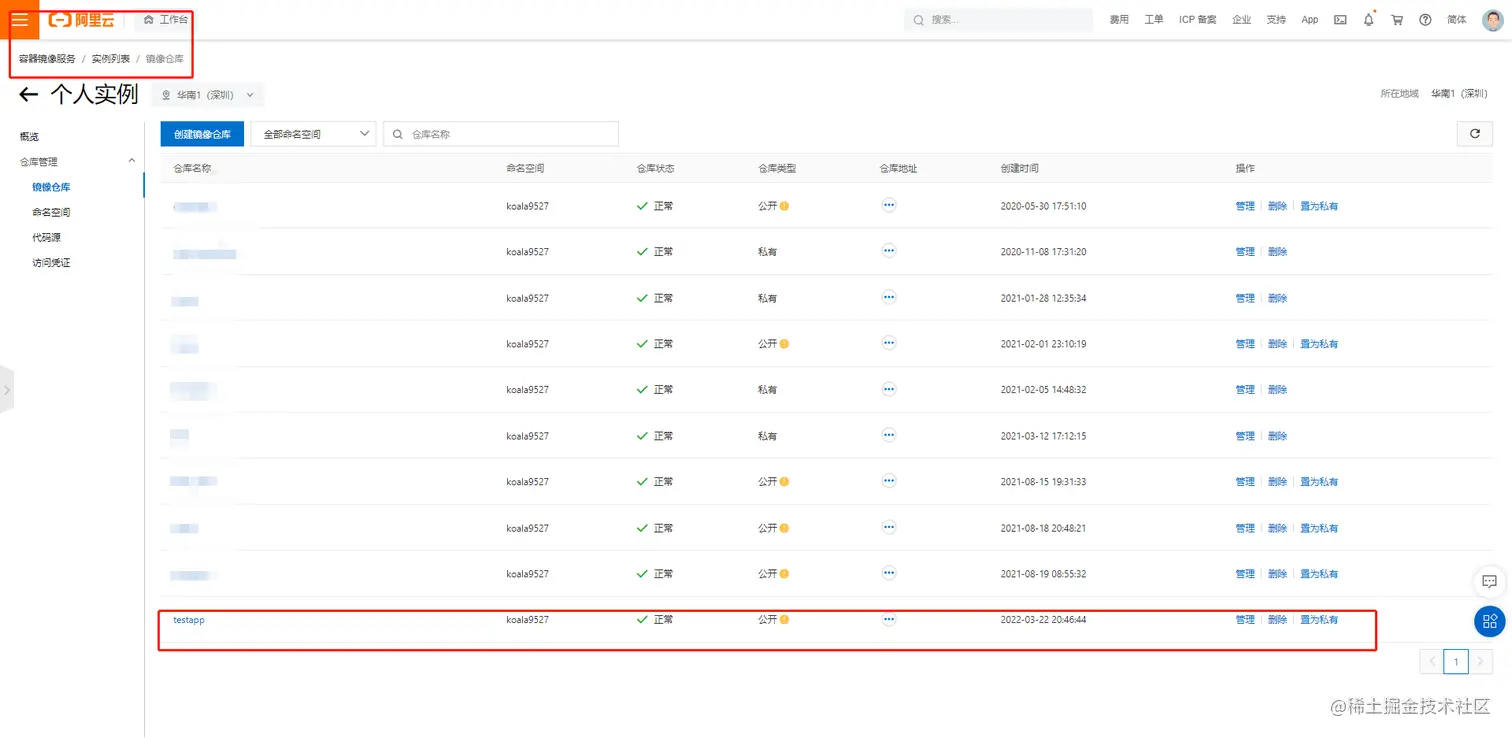1512x738 pixels.
Task: Click the Alibaba Cloud logo
Action: 81,20
